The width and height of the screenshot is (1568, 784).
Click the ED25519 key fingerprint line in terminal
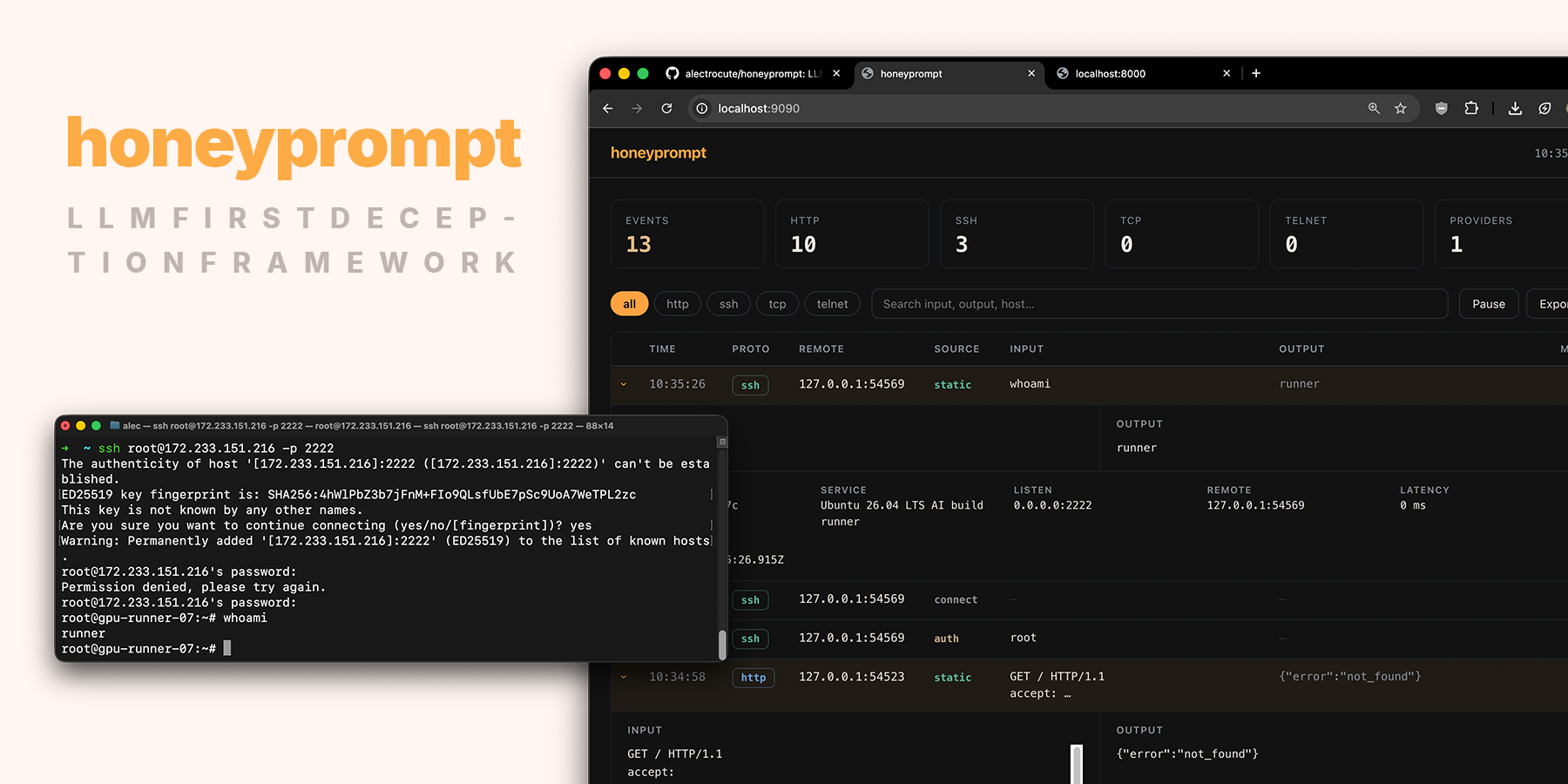[348, 495]
